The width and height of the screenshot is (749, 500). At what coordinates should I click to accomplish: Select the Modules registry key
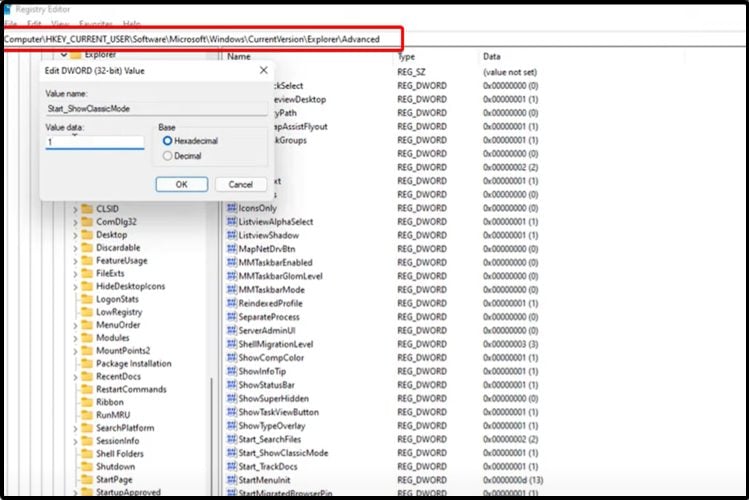coord(113,338)
